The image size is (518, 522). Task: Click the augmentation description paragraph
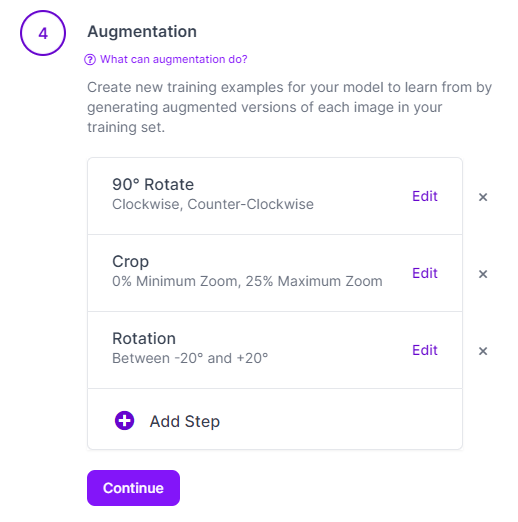[289, 107]
